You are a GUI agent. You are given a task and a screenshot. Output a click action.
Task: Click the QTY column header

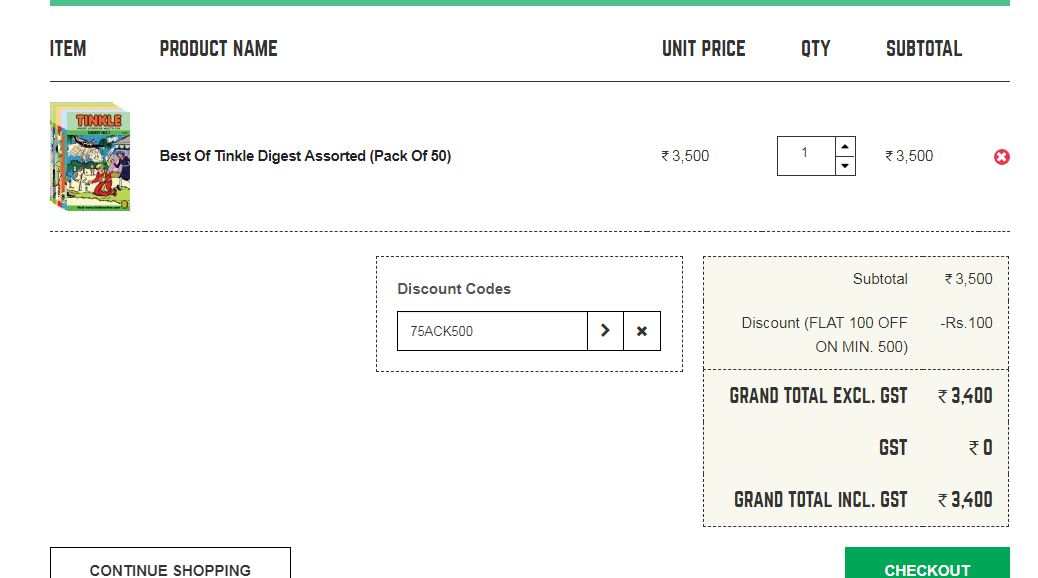point(815,48)
